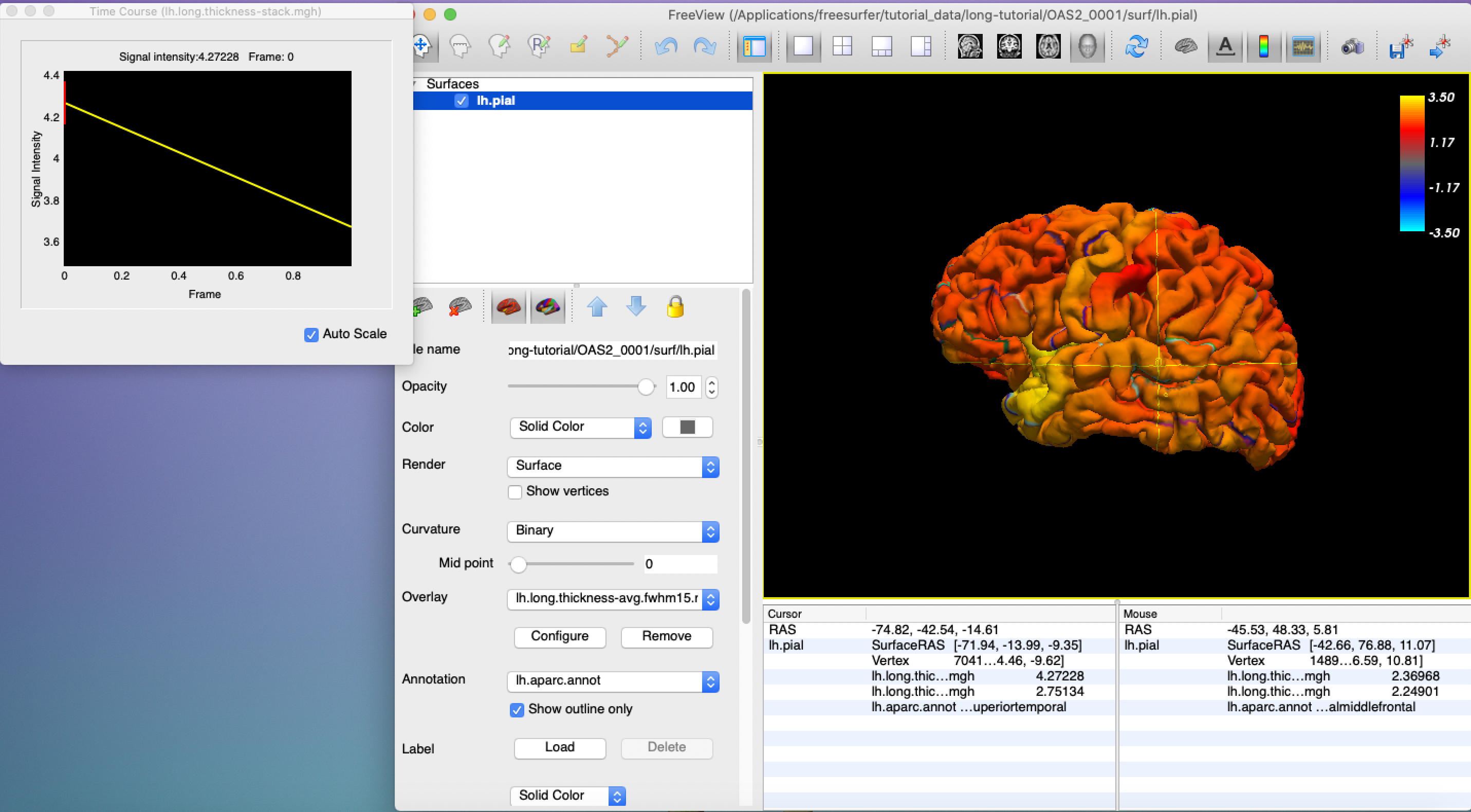
Task: Switch to the sagittal view
Action: [x=970, y=46]
